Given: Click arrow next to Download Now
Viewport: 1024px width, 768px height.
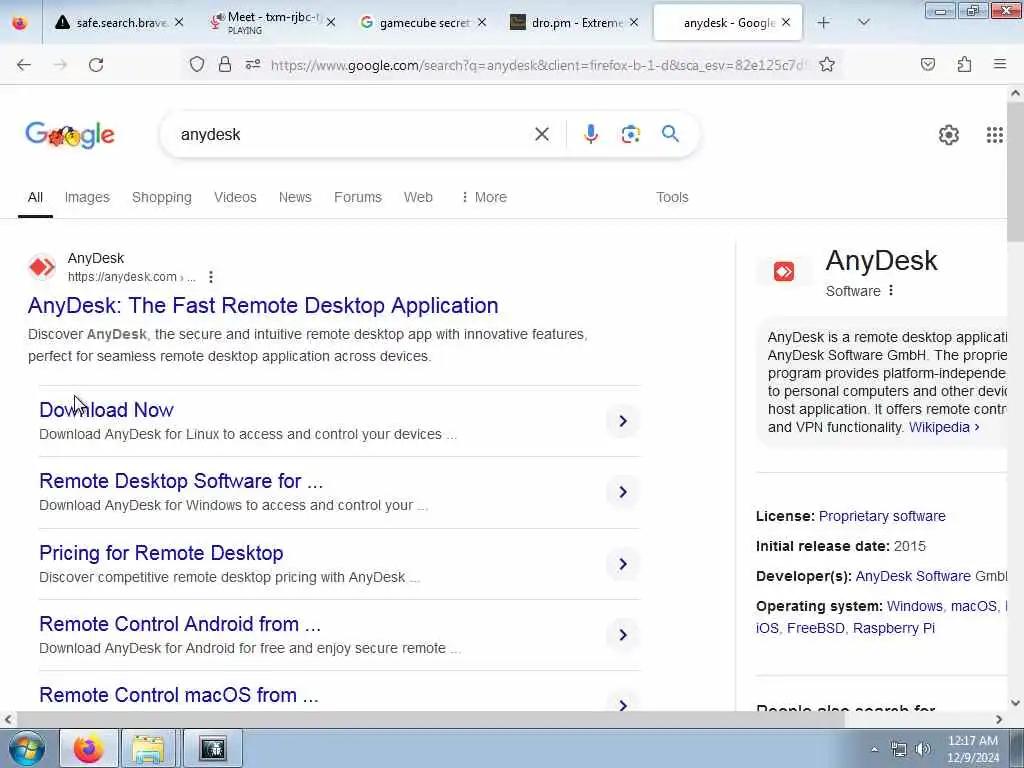Looking at the screenshot, I should coord(623,421).
